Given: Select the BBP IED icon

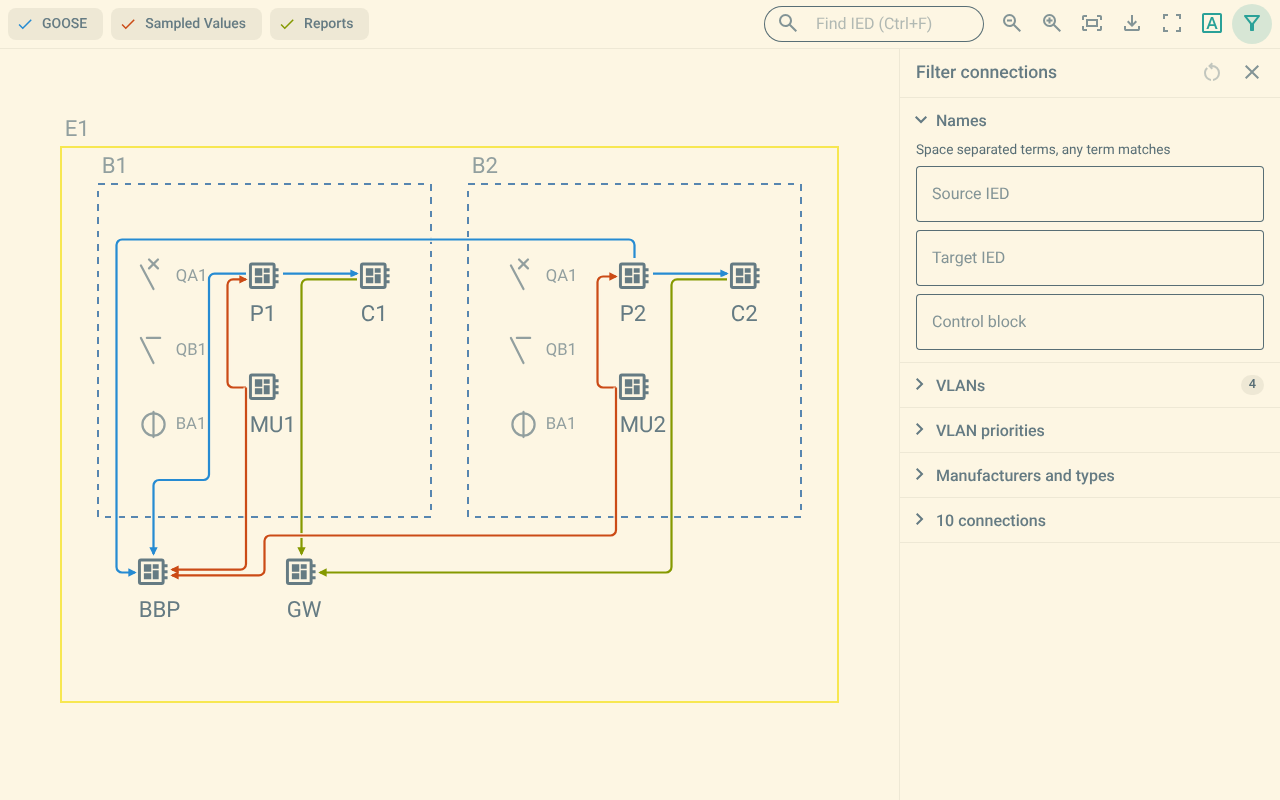Looking at the screenshot, I should [152, 571].
